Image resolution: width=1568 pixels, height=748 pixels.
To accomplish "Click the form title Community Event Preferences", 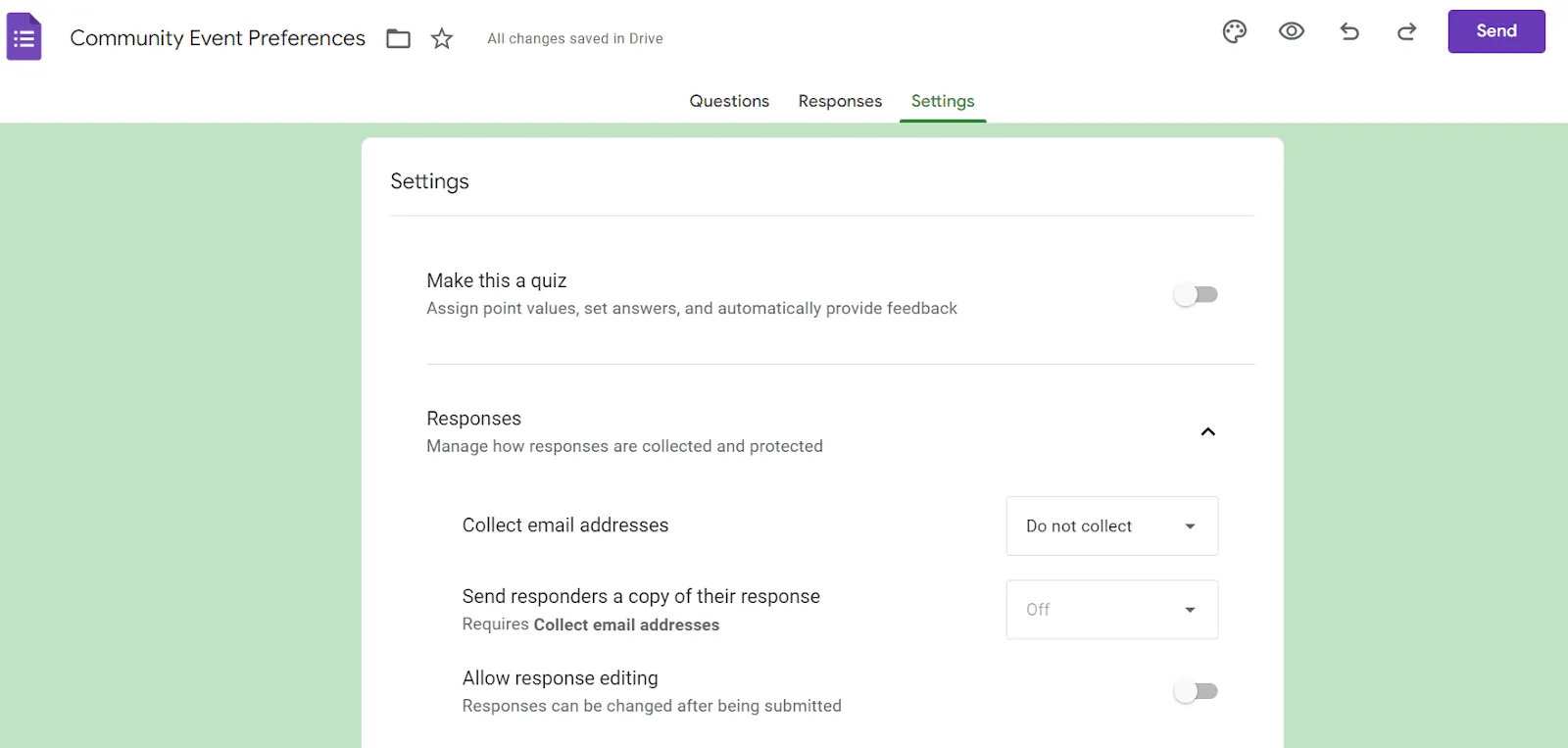I will click(x=218, y=38).
